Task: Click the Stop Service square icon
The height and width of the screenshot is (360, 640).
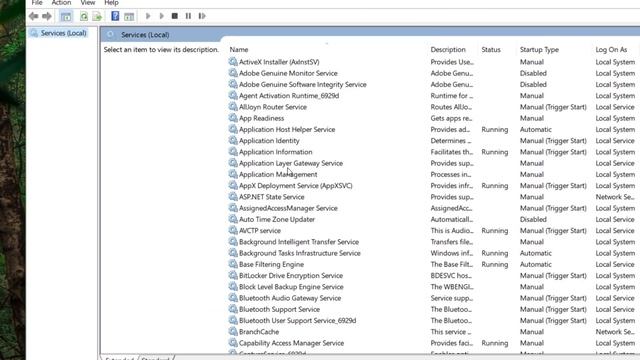Action: click(x=175, y=16)
